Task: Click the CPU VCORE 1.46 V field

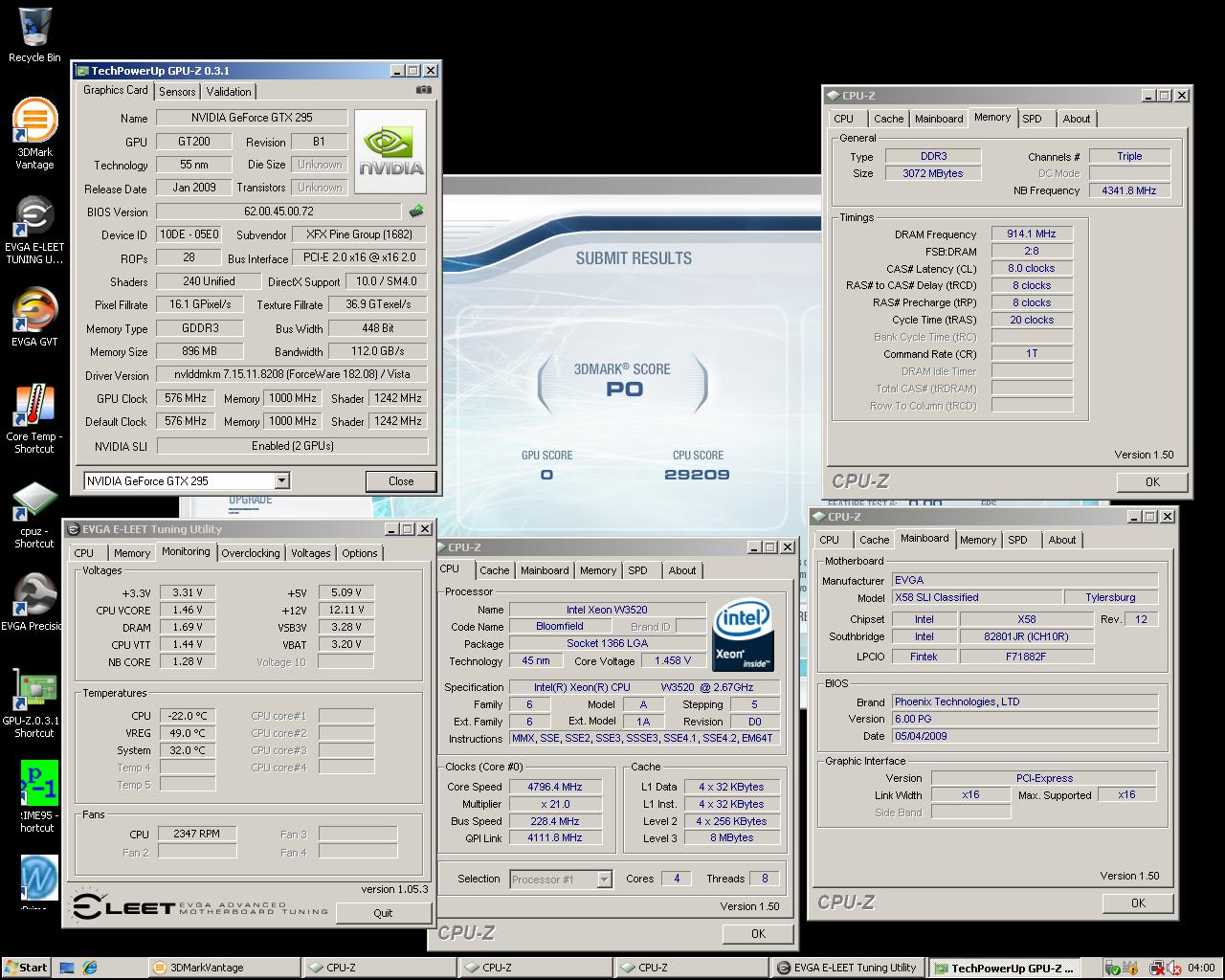Action: click(188, 610)
